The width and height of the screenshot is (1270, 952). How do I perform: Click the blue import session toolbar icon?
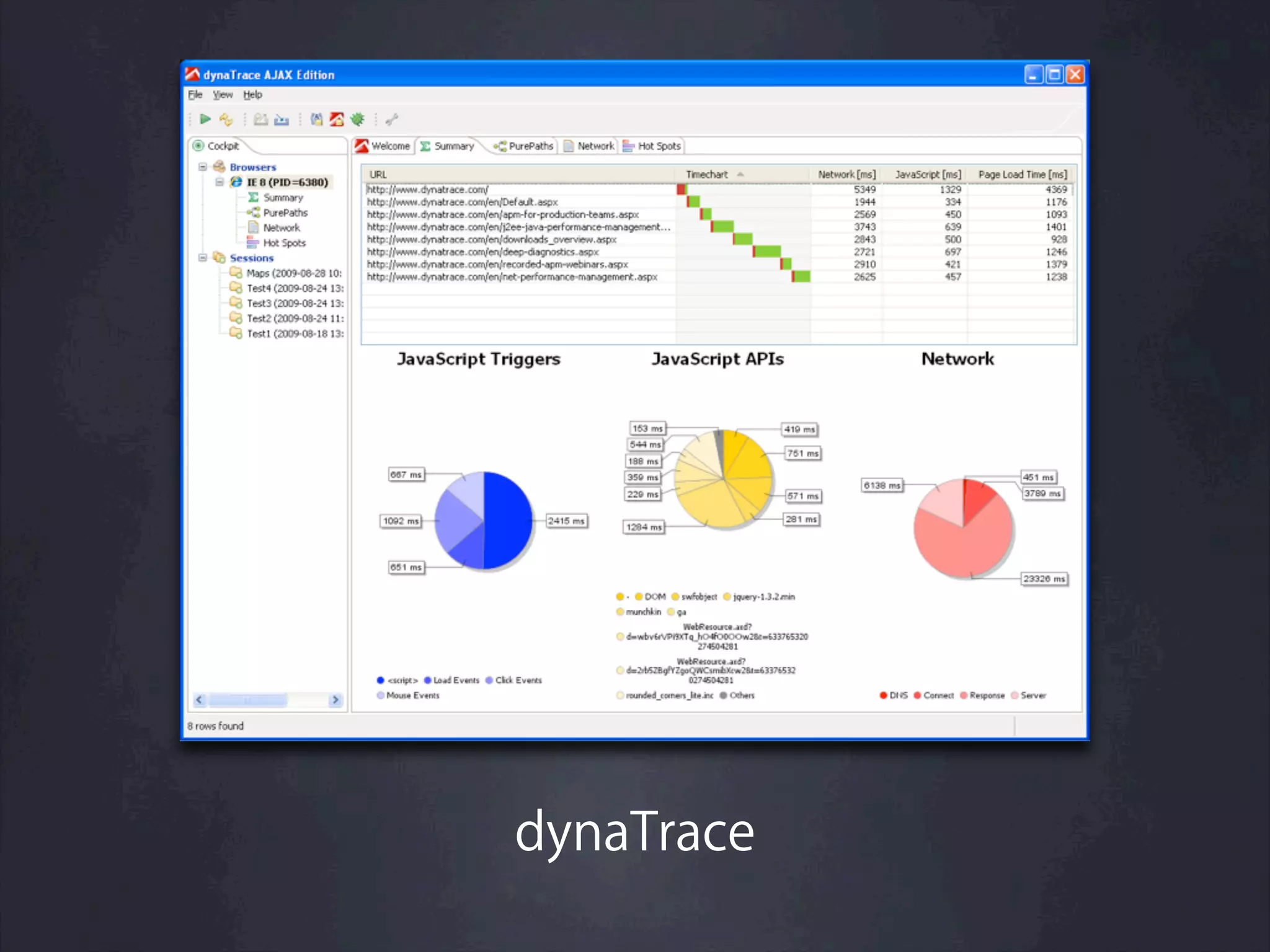(x=282, y=120)
